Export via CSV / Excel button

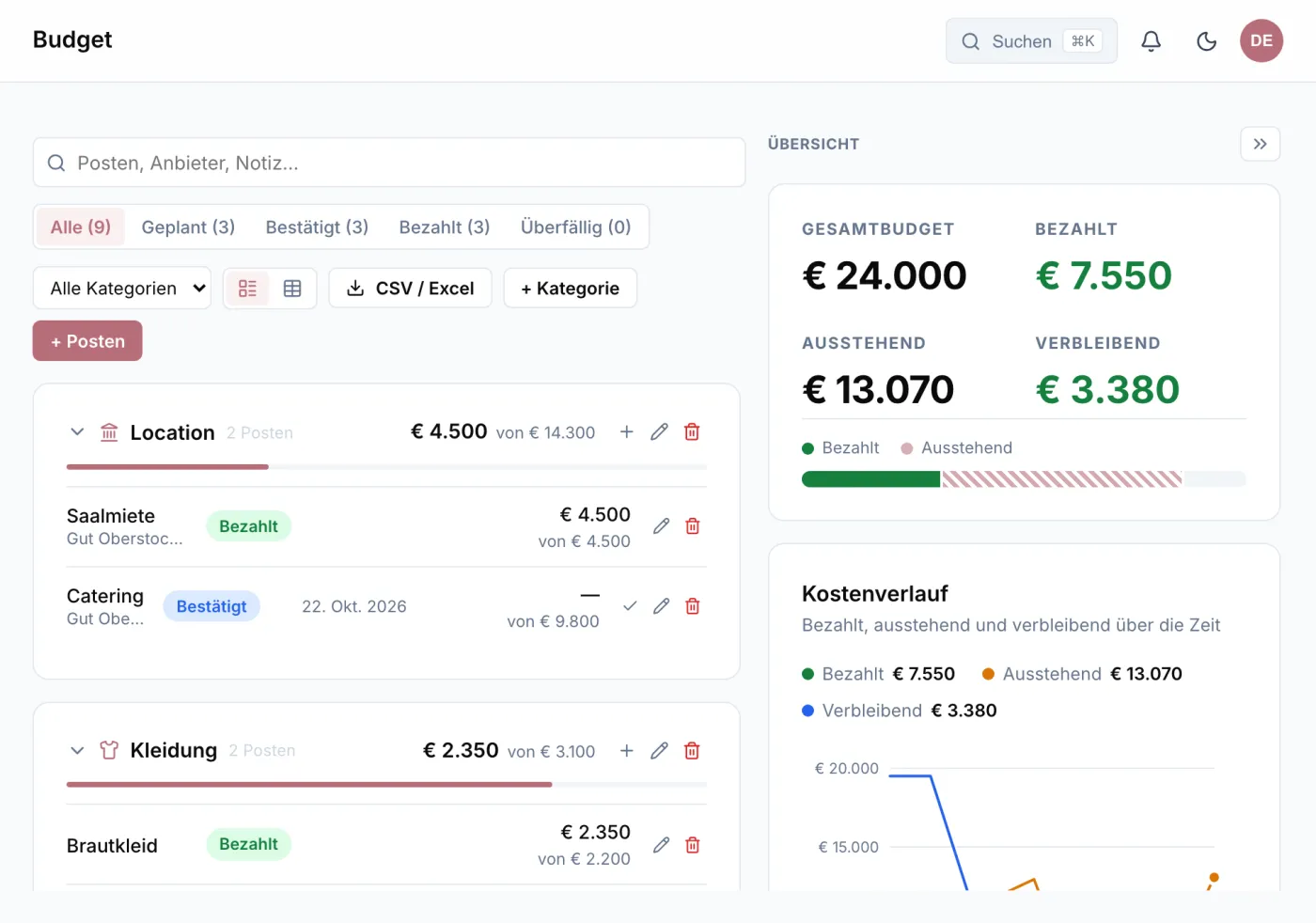point(410,288)
